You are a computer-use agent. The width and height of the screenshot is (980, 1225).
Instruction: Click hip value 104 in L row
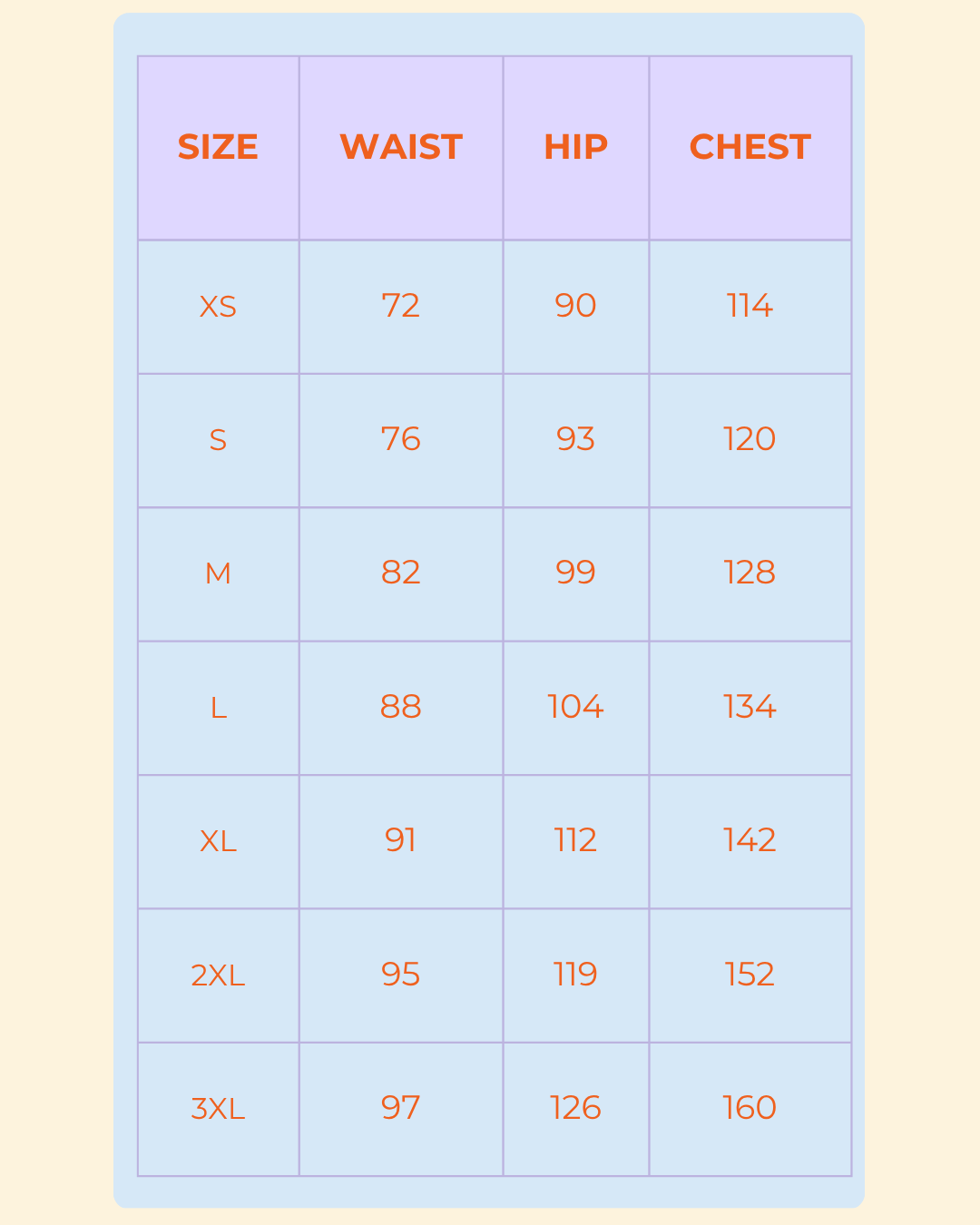[x=575, y=707]
